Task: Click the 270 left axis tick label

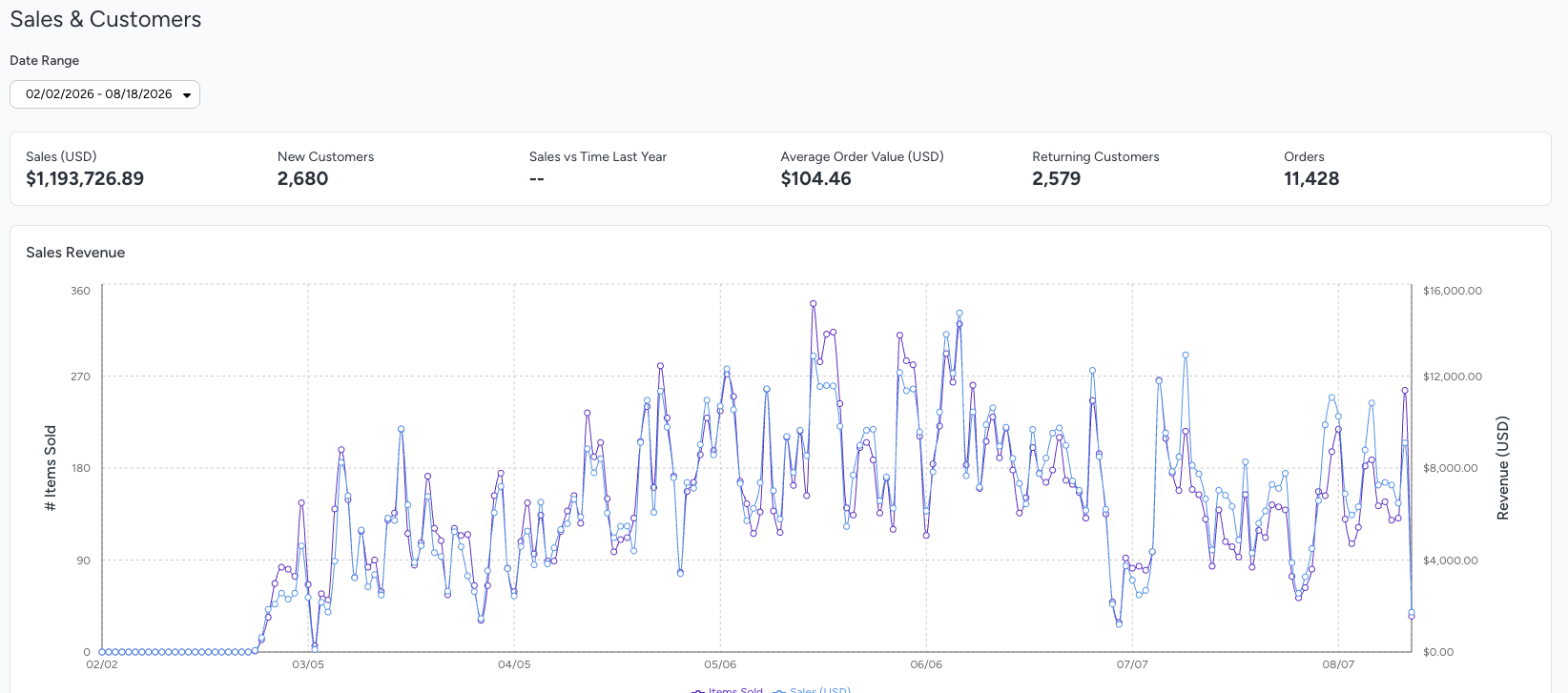Action: [80, 377]
